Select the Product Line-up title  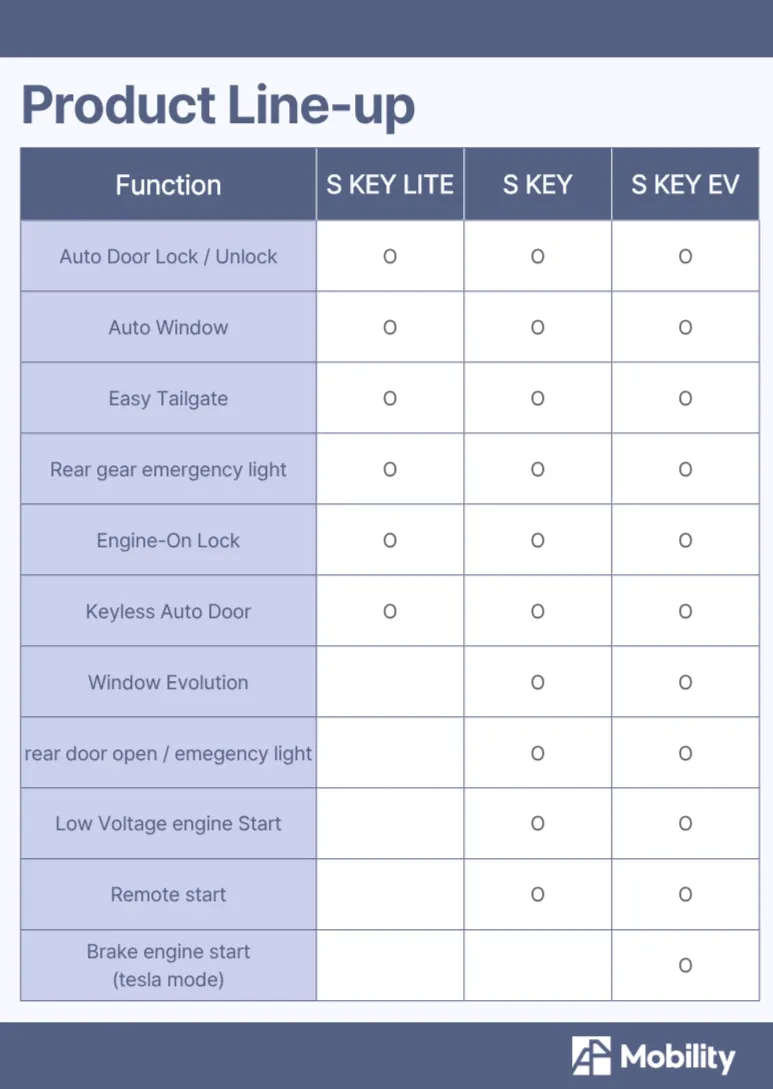click(218, 106)
